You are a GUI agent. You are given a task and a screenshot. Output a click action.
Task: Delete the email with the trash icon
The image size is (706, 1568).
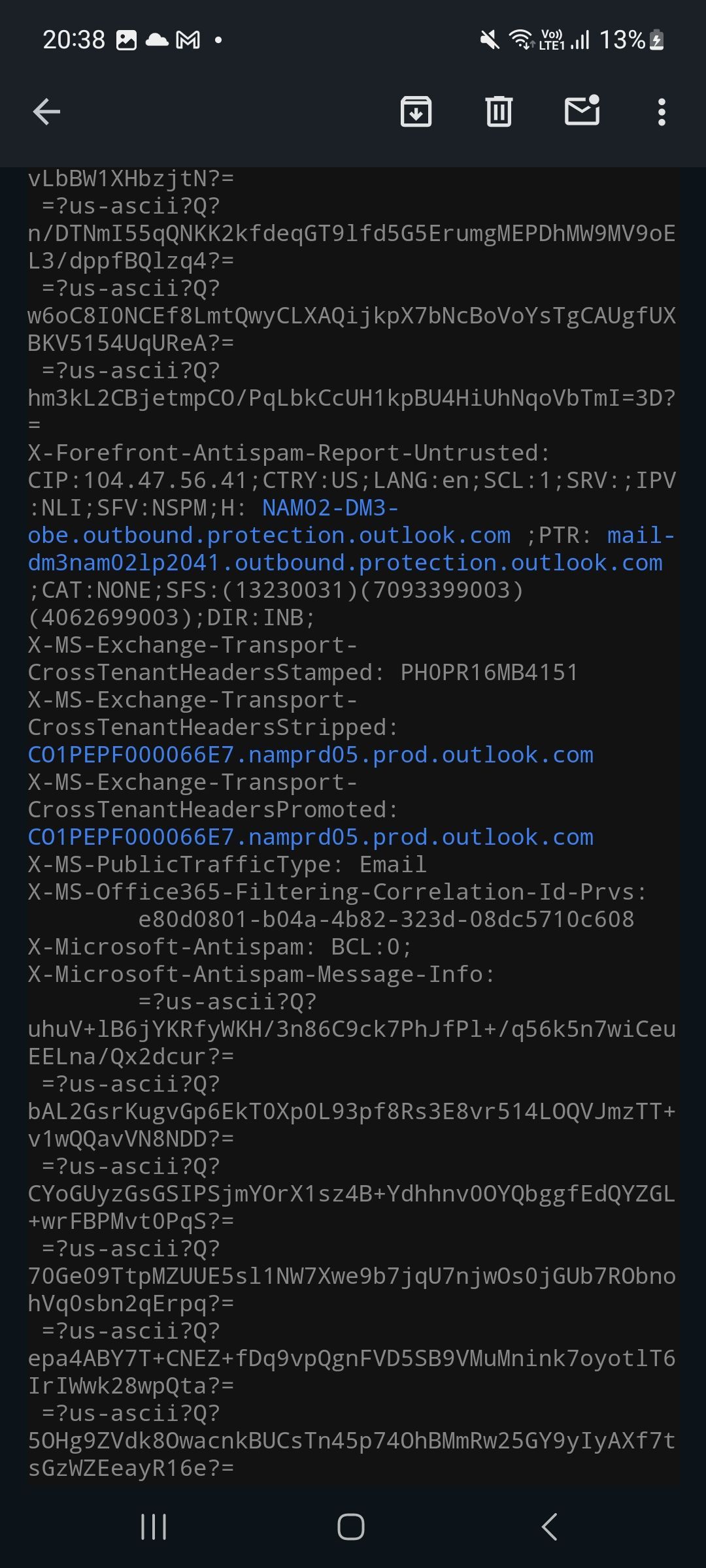tap(498, 111)
